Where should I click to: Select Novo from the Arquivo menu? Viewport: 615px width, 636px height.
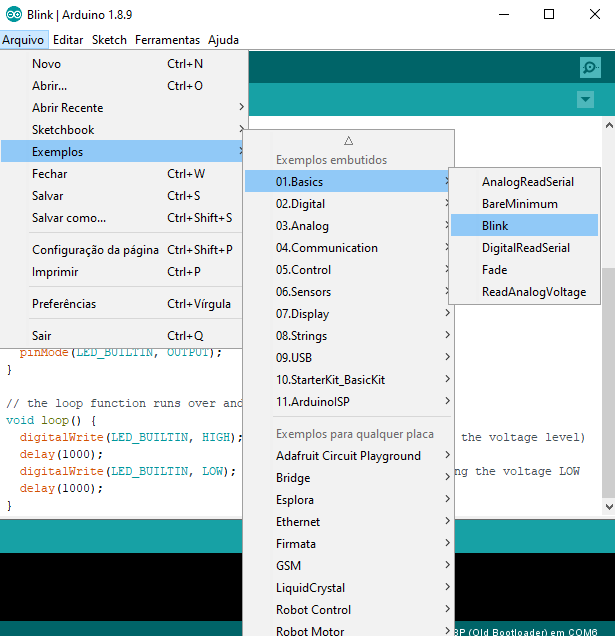click(x=122, y=64)
